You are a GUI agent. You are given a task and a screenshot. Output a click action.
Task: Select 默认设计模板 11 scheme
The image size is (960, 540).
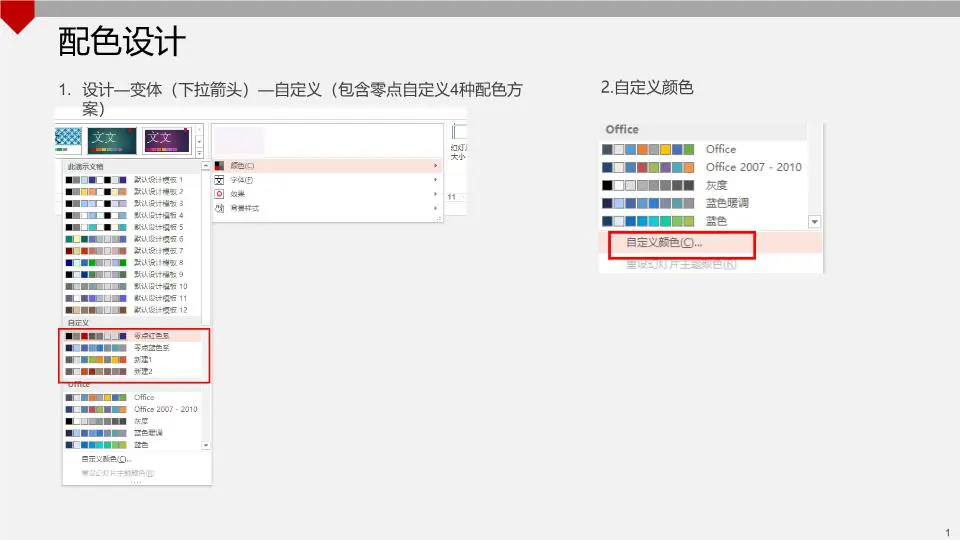(132, 298)
